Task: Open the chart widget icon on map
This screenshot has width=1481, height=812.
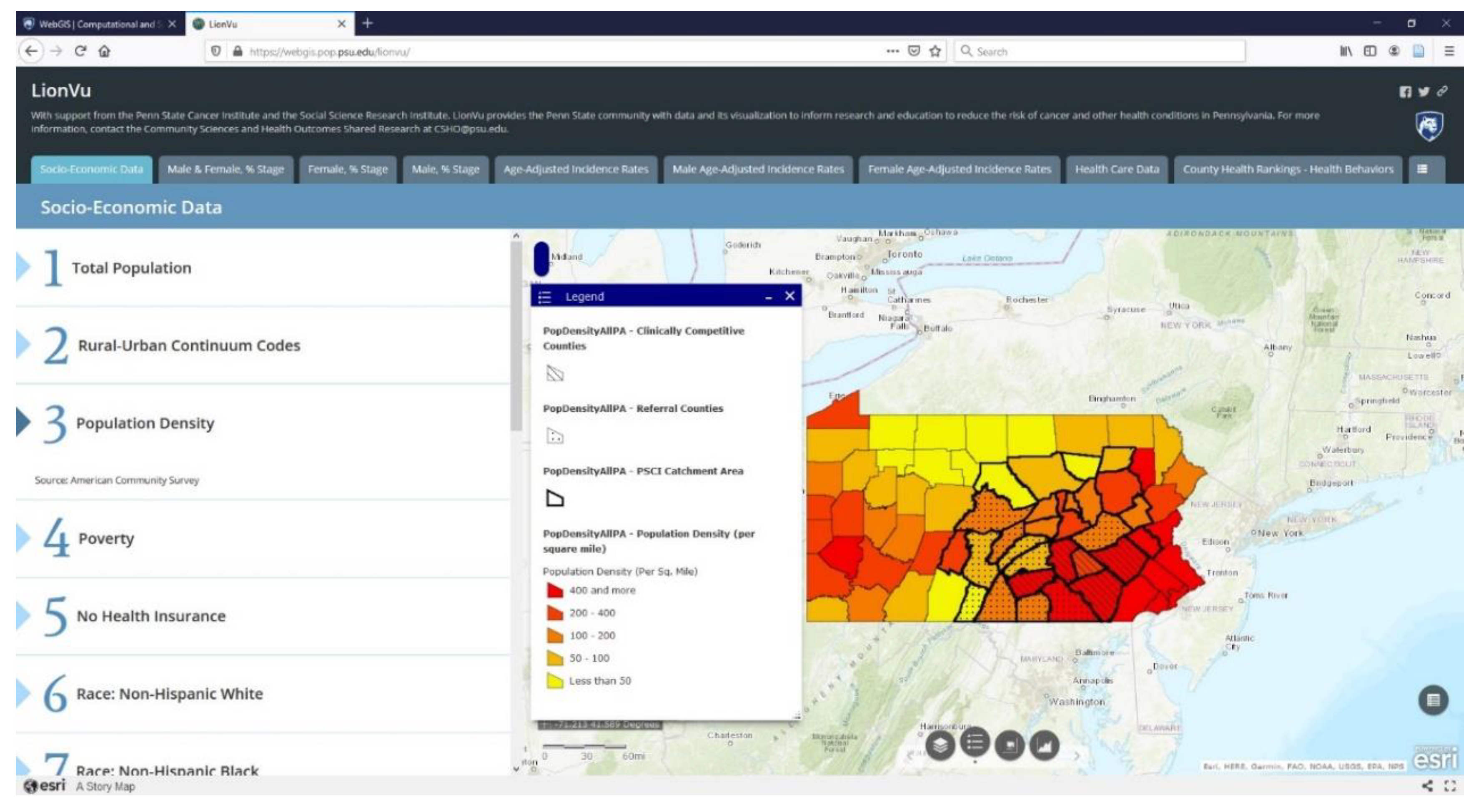Action: (1044, 746)
